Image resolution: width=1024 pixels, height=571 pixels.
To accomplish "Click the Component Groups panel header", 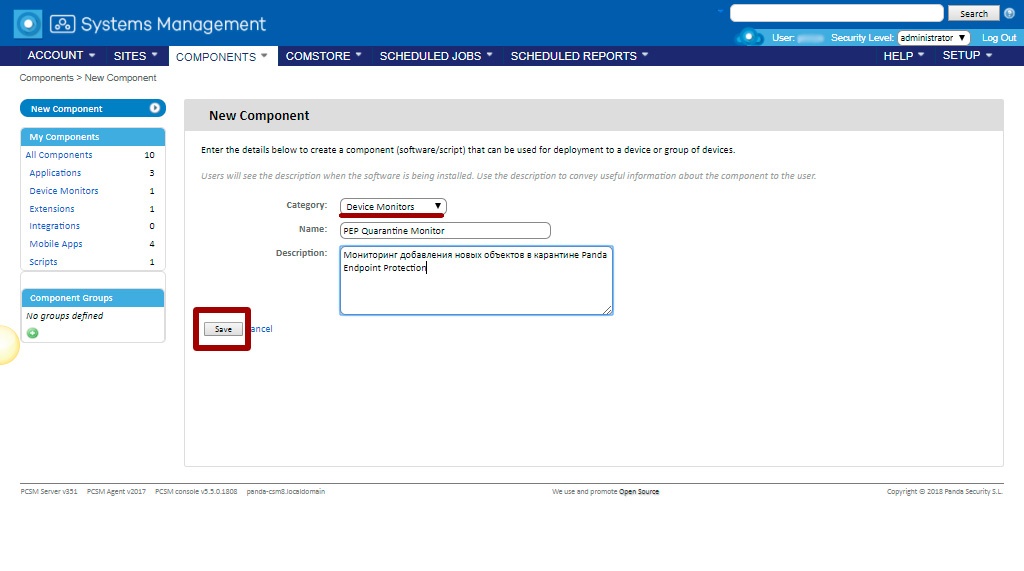I will [93, 298].
